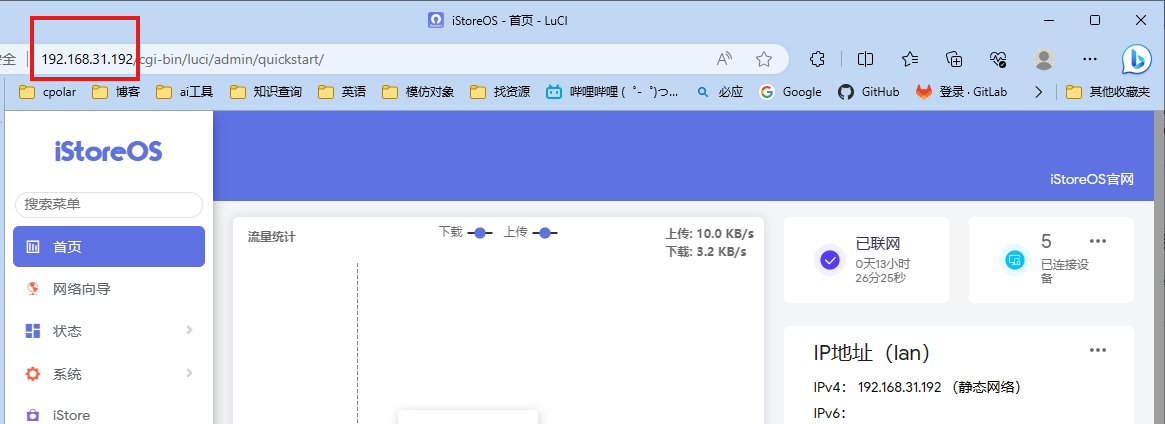
Task: Click the user profile avatar icon
Action: point(1045,59)
